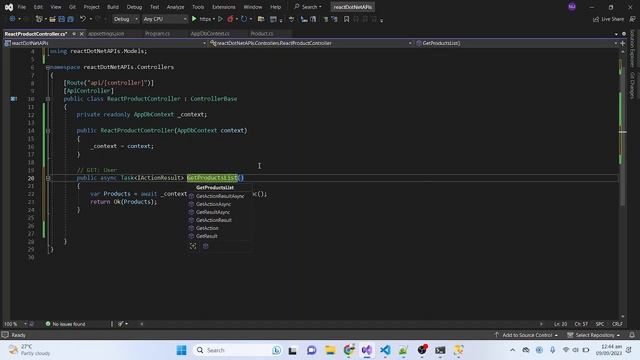
Task: Click the No issues found indicator
Action: [x=65, y=324]
